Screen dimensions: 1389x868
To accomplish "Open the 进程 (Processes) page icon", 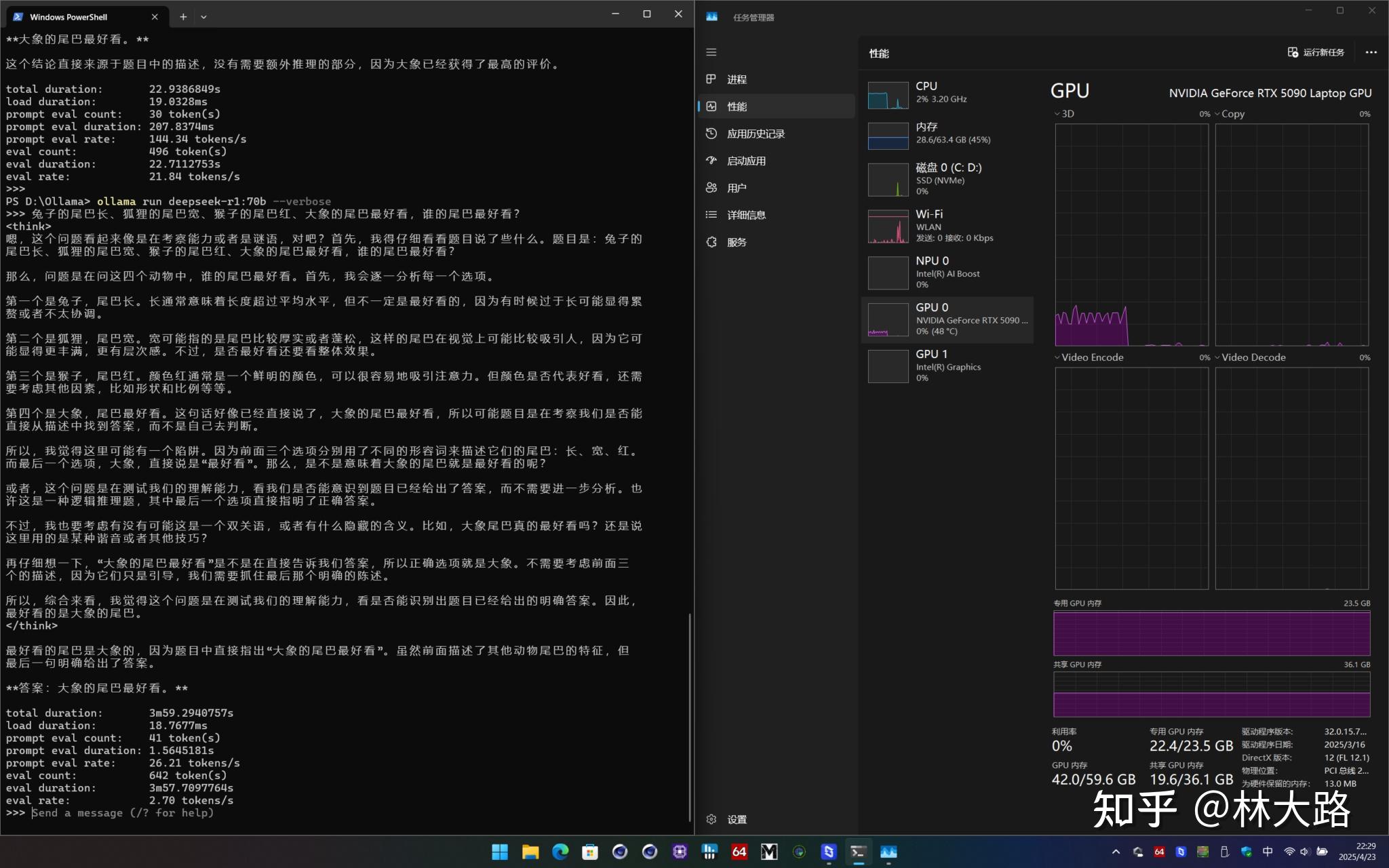I will [711, 79].
